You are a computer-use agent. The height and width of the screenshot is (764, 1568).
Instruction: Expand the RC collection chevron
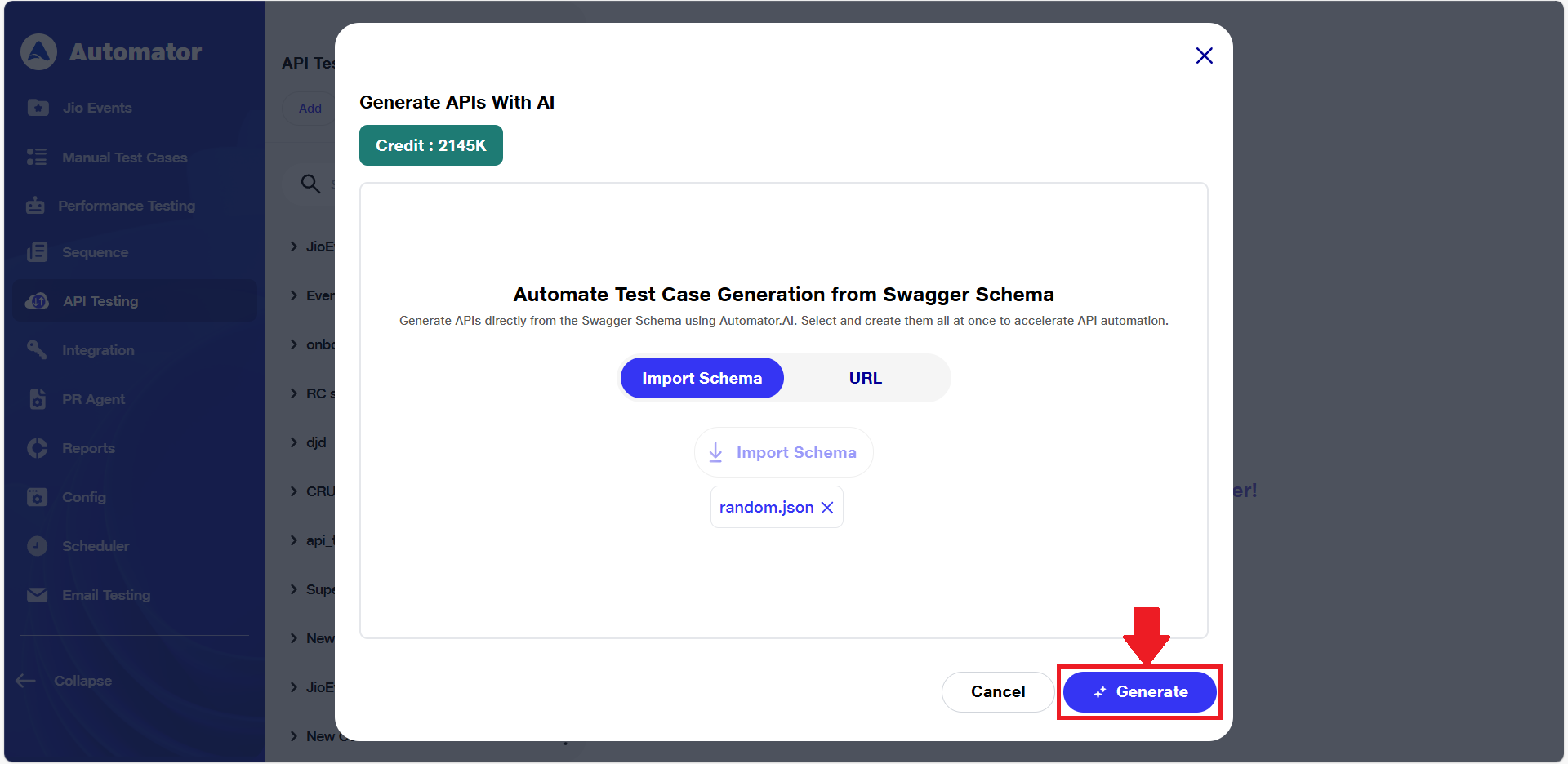pyautogui.click(x=294, y=393)
